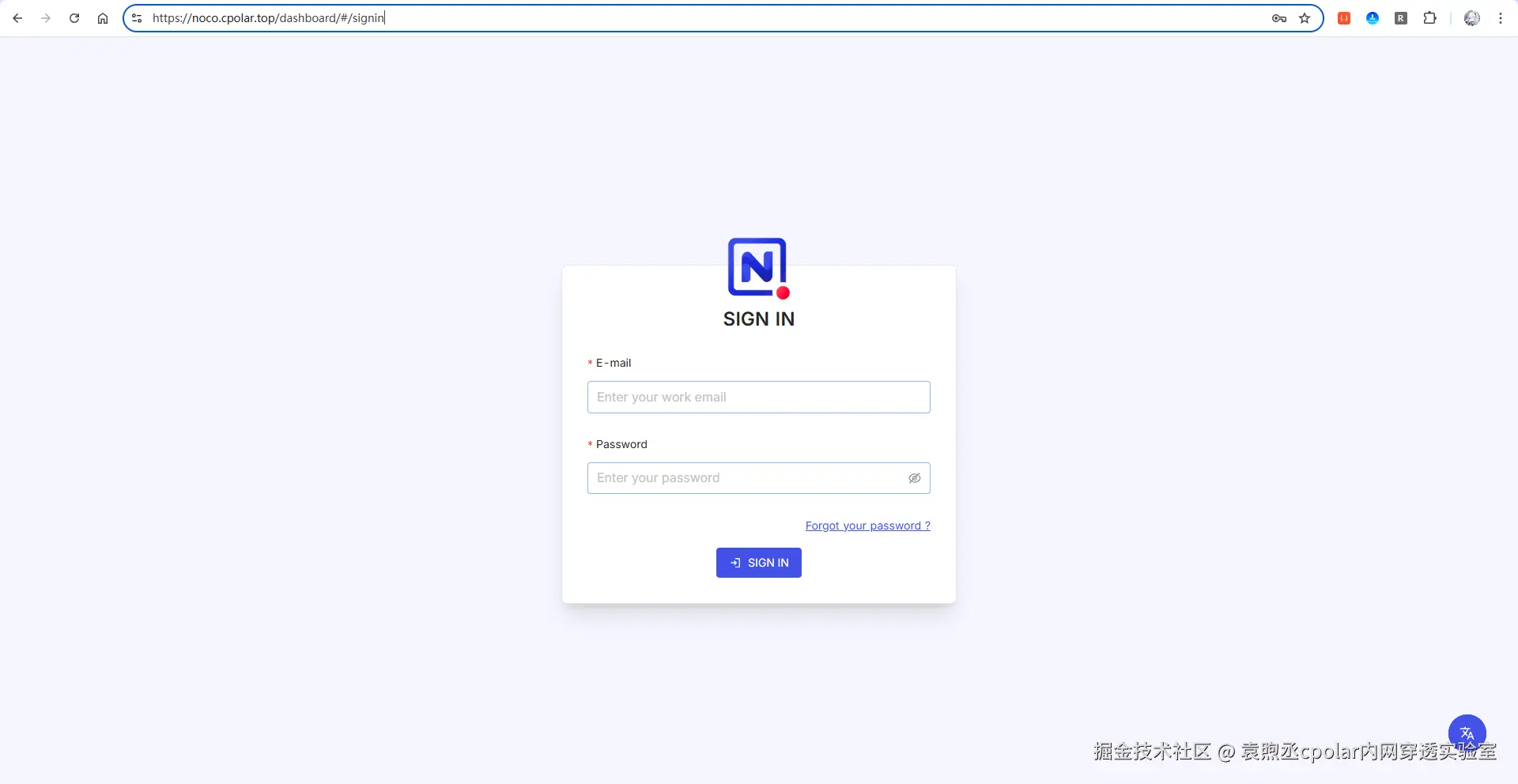The height and width of the screenshot is (784, 1518).
Task: Open saved passwords key icon
Action: 1279,18
